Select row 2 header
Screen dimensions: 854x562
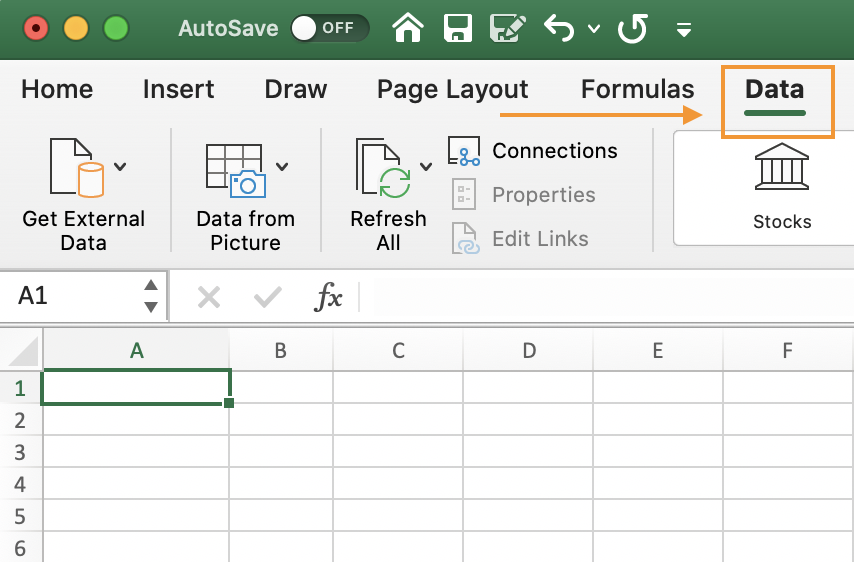tap(21, 420)
